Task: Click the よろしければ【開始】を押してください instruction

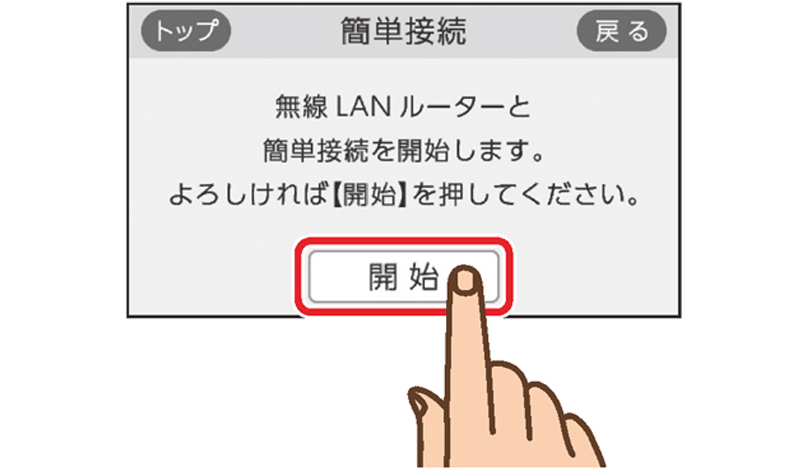Action: (403, 195)
